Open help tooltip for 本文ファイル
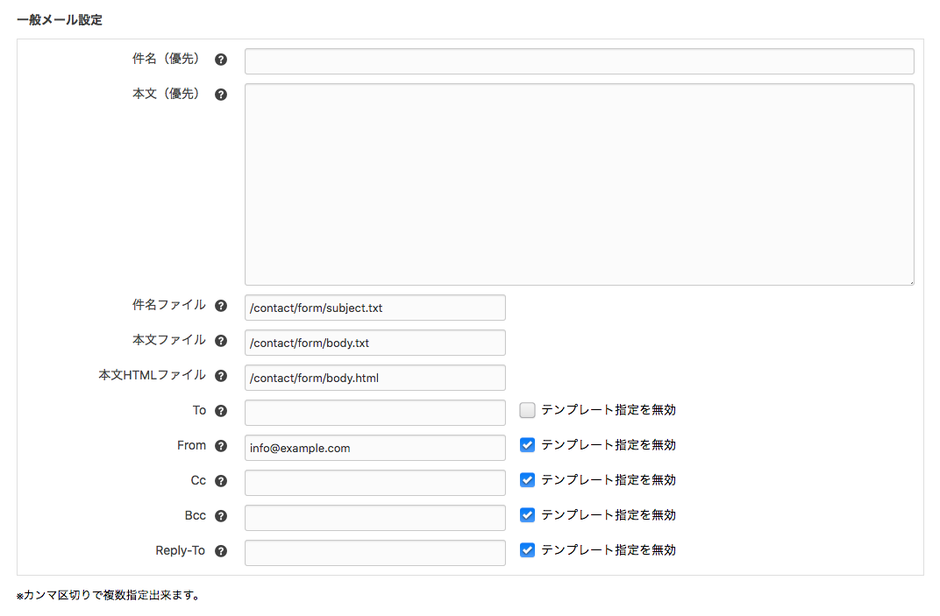Viewport: 940px width, 616px height. tap(221, 341)
